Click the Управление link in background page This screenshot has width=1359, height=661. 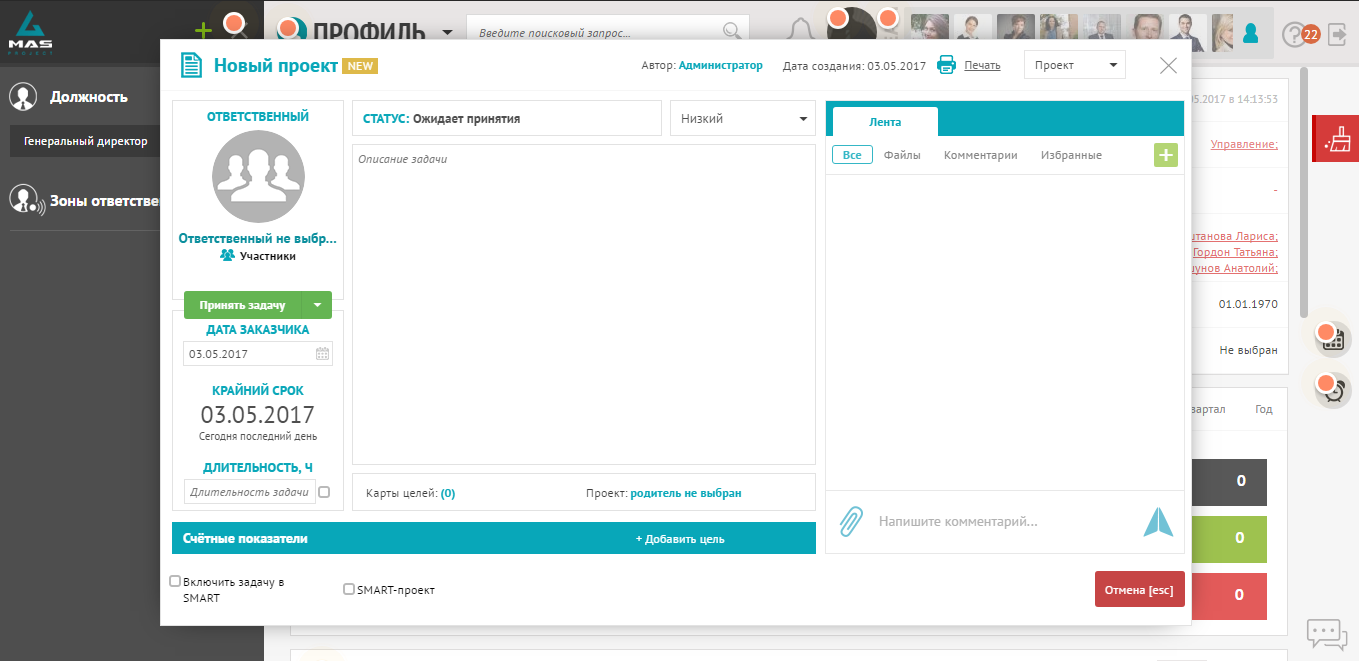[x=1244, y=144]
